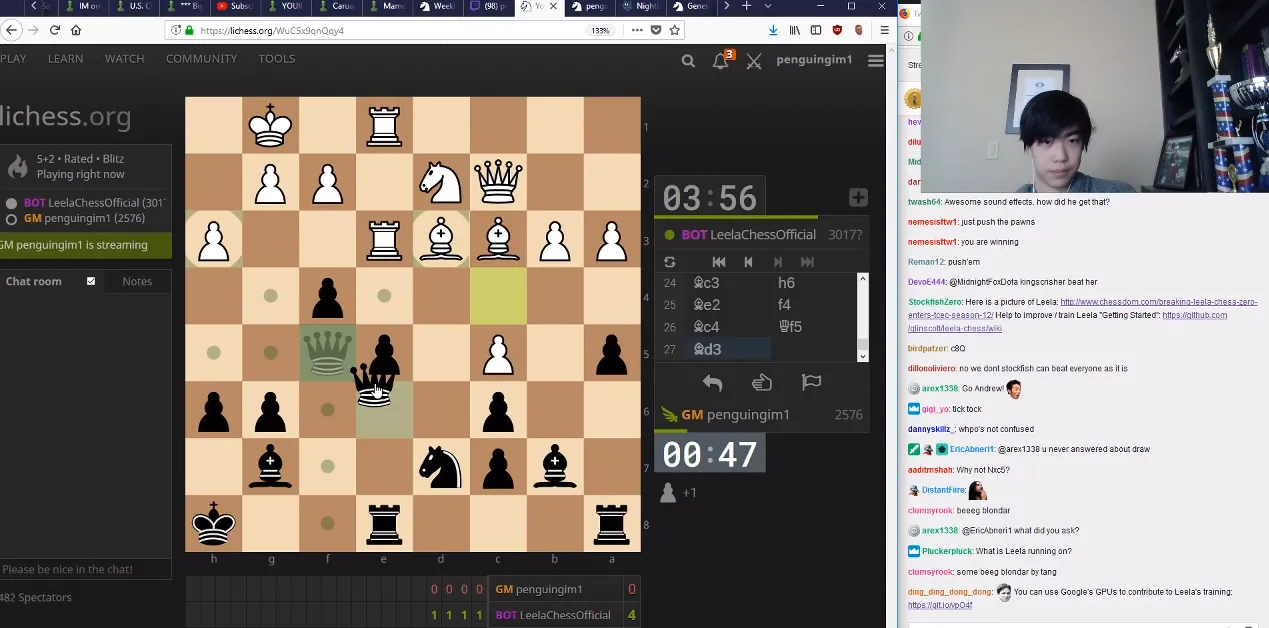
Task: Click the white king on g1
Action: 270,125
